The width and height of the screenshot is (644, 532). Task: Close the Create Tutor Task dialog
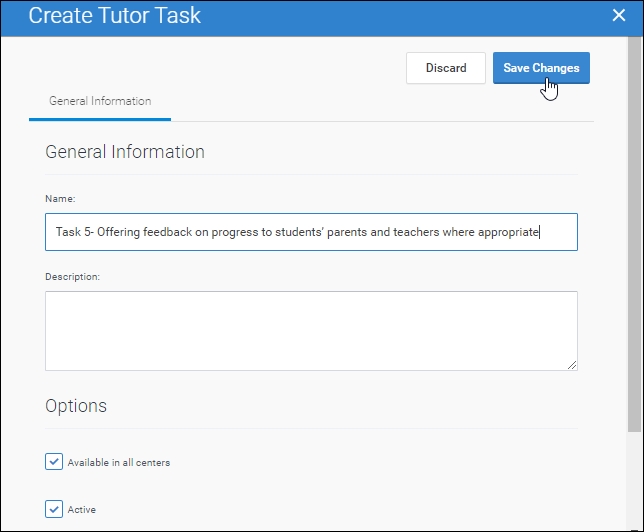pyautogui.click(x=619, y=16)
